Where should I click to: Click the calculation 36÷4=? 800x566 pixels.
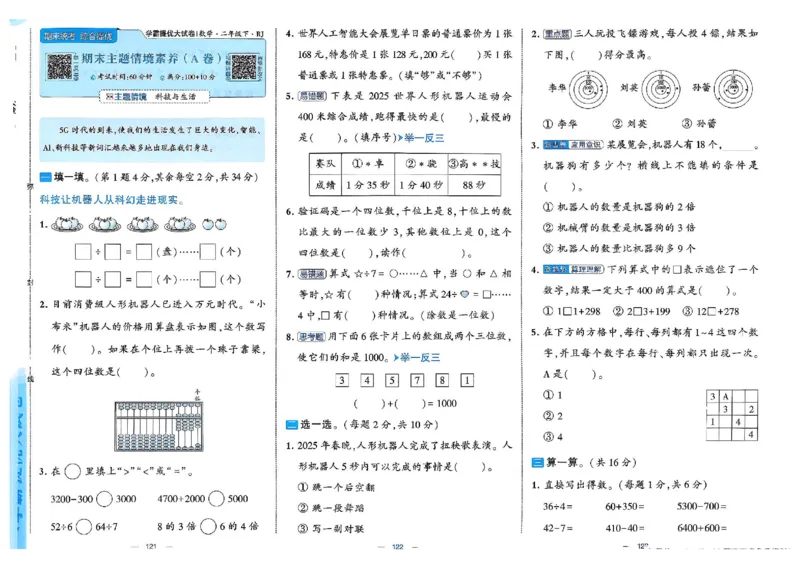pyautogui.click(x=557, y=506)
